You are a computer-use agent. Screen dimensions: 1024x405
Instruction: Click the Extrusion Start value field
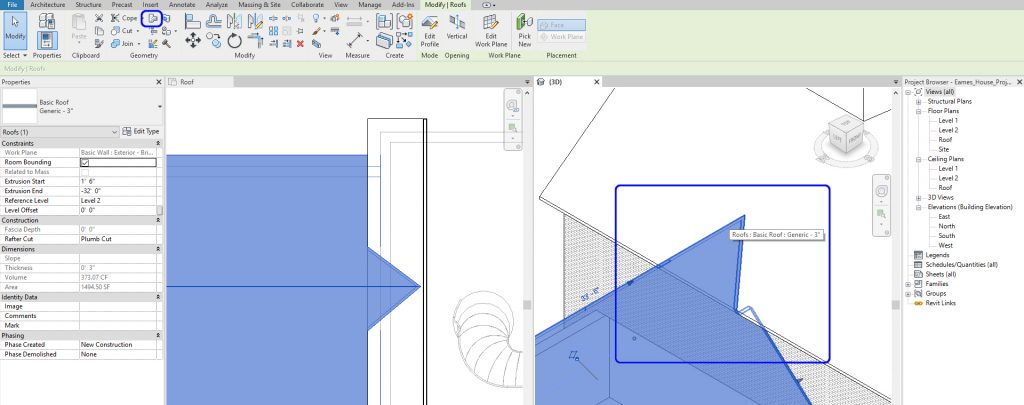(118, 181)
